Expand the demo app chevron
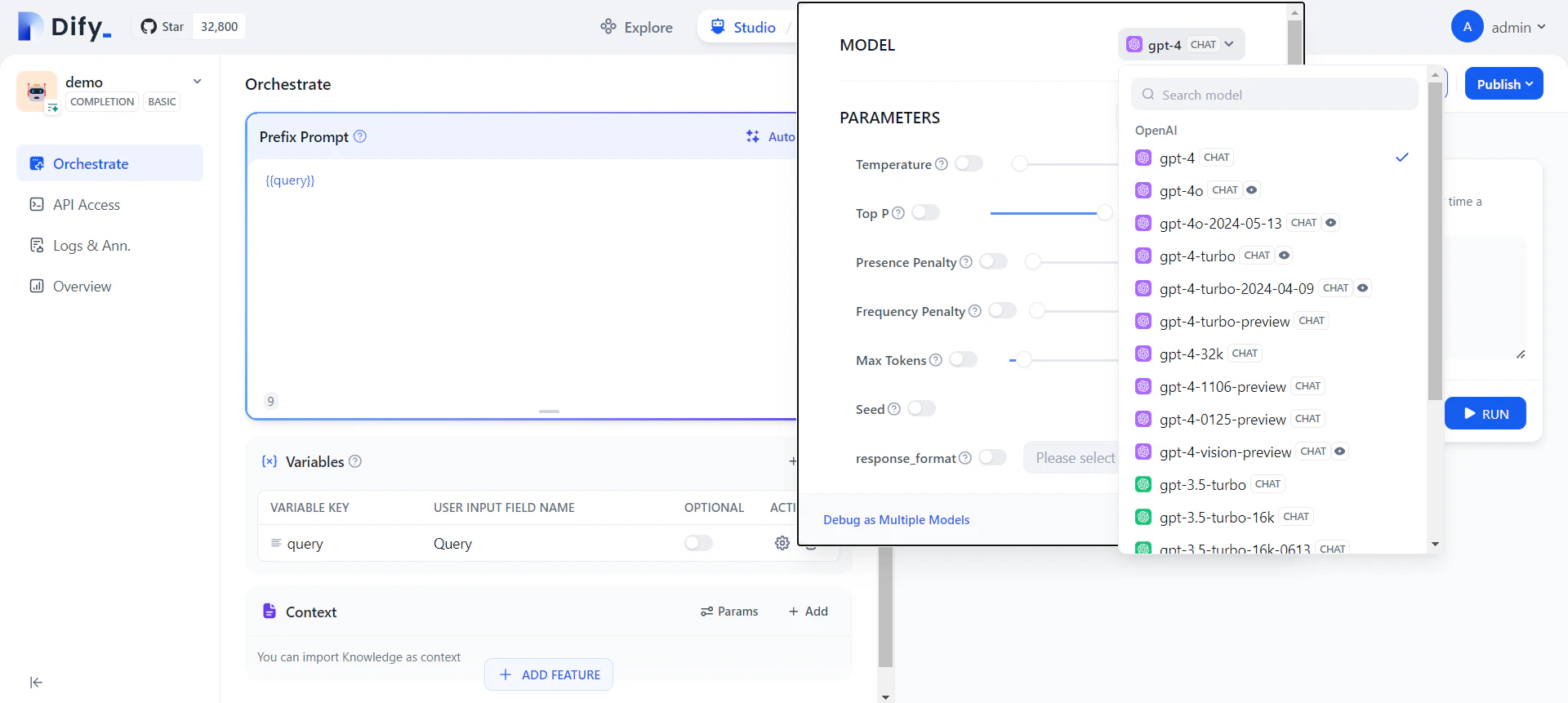This screenshot has width=1568, height=703. pyautogui.click(x=197, y=82)
